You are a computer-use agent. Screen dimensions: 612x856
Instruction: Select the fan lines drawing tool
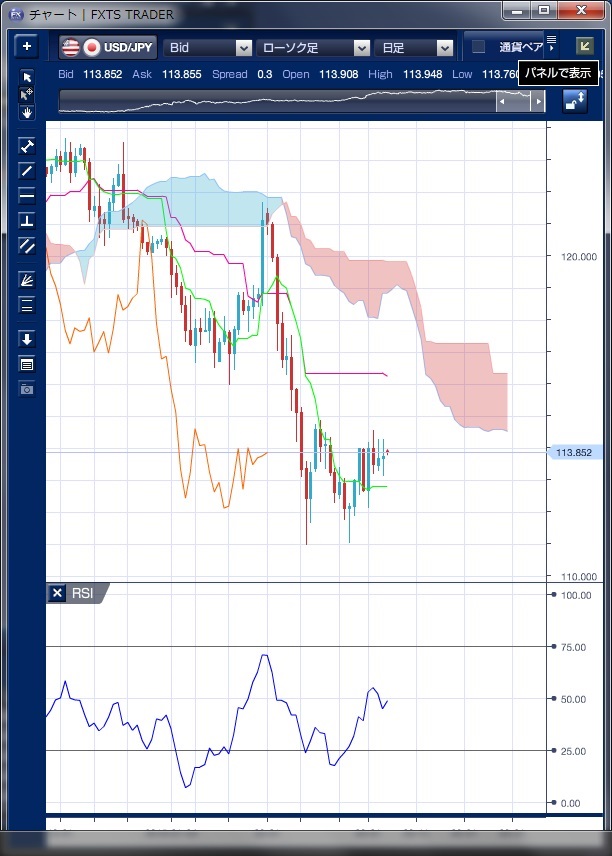click(27, 280)
